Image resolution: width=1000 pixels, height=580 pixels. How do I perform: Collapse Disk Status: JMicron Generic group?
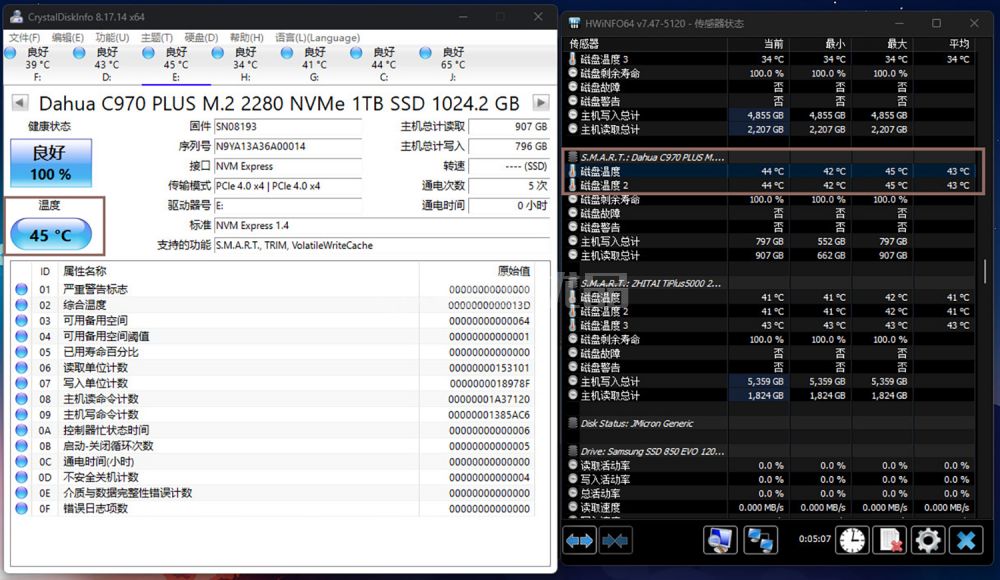(x=573, y=423)
